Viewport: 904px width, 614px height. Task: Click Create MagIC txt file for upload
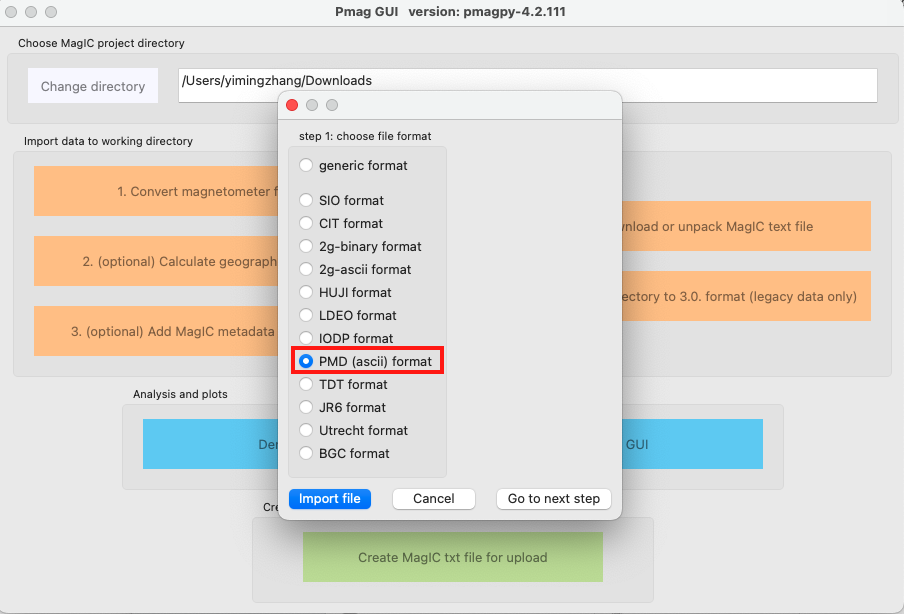pyautogui.click(x=452, y=557)
